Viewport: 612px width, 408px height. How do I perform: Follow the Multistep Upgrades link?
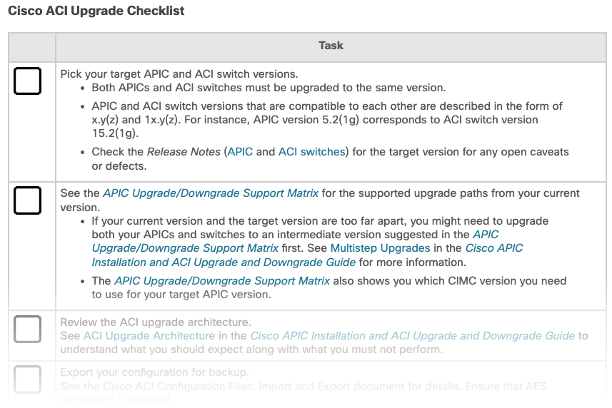[380, 248]
